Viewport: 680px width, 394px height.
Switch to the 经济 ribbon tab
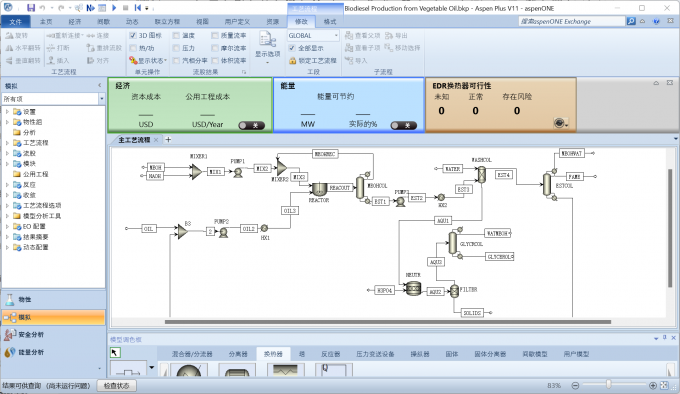click(x=75, y=22)
